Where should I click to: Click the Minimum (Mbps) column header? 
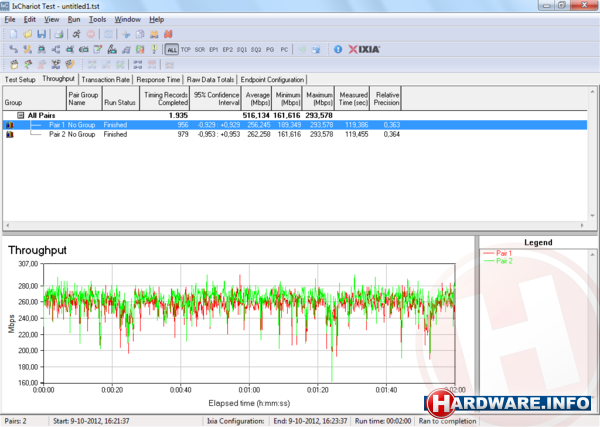pos(287,99)
